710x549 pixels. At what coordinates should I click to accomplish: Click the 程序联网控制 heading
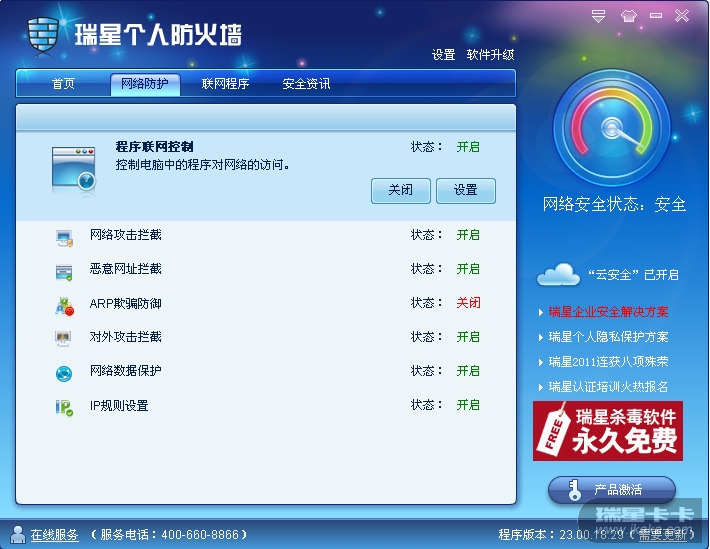coord(154,147)
